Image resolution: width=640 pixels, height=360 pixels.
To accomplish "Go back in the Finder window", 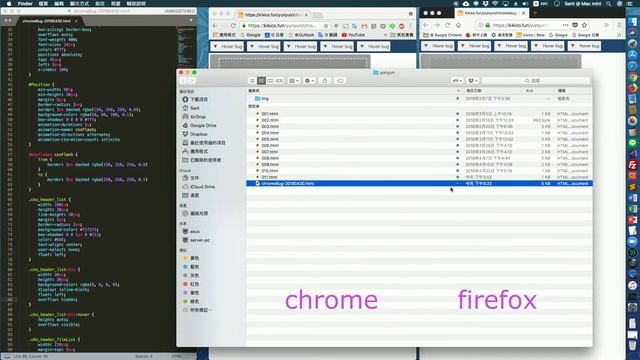I will click(x=183, y=81).
